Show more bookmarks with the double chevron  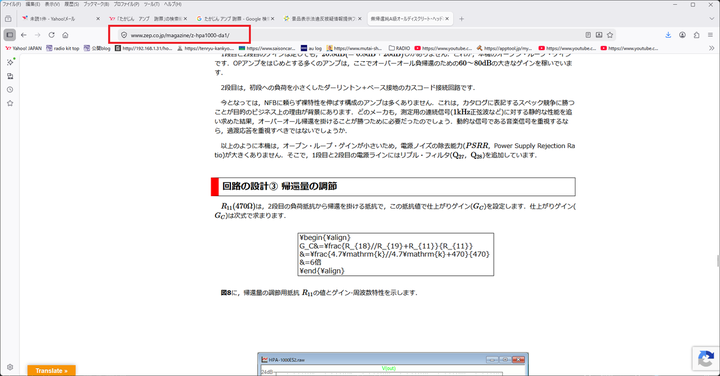coord(711,48)
